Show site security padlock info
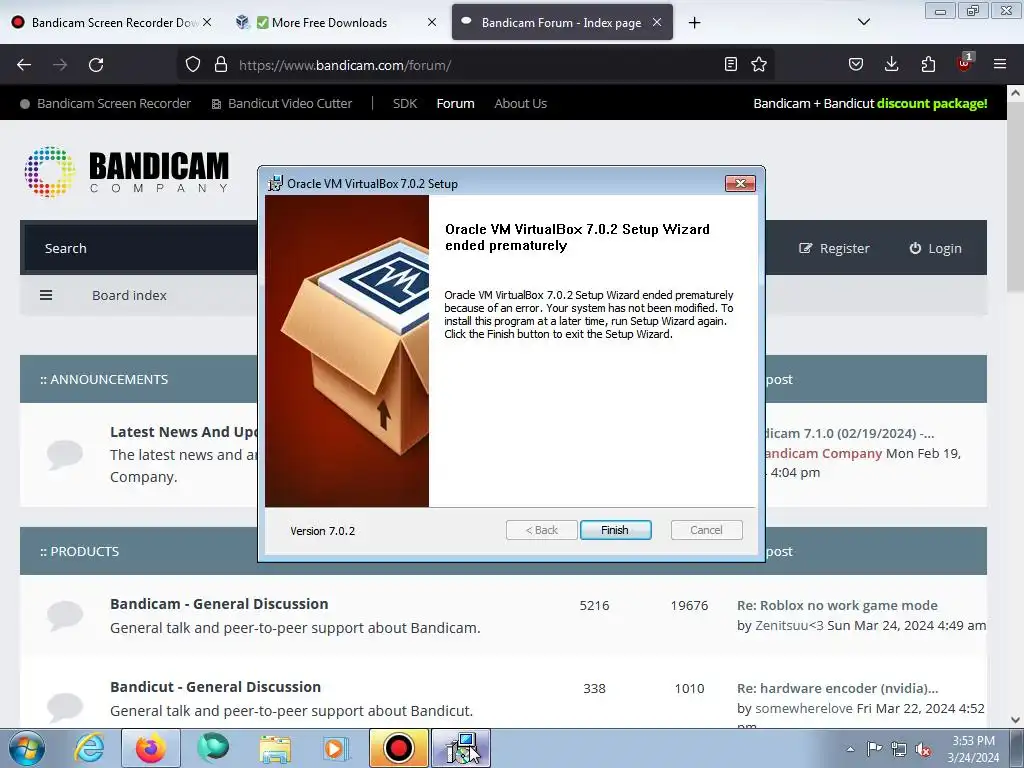 [x=221, y=65]
